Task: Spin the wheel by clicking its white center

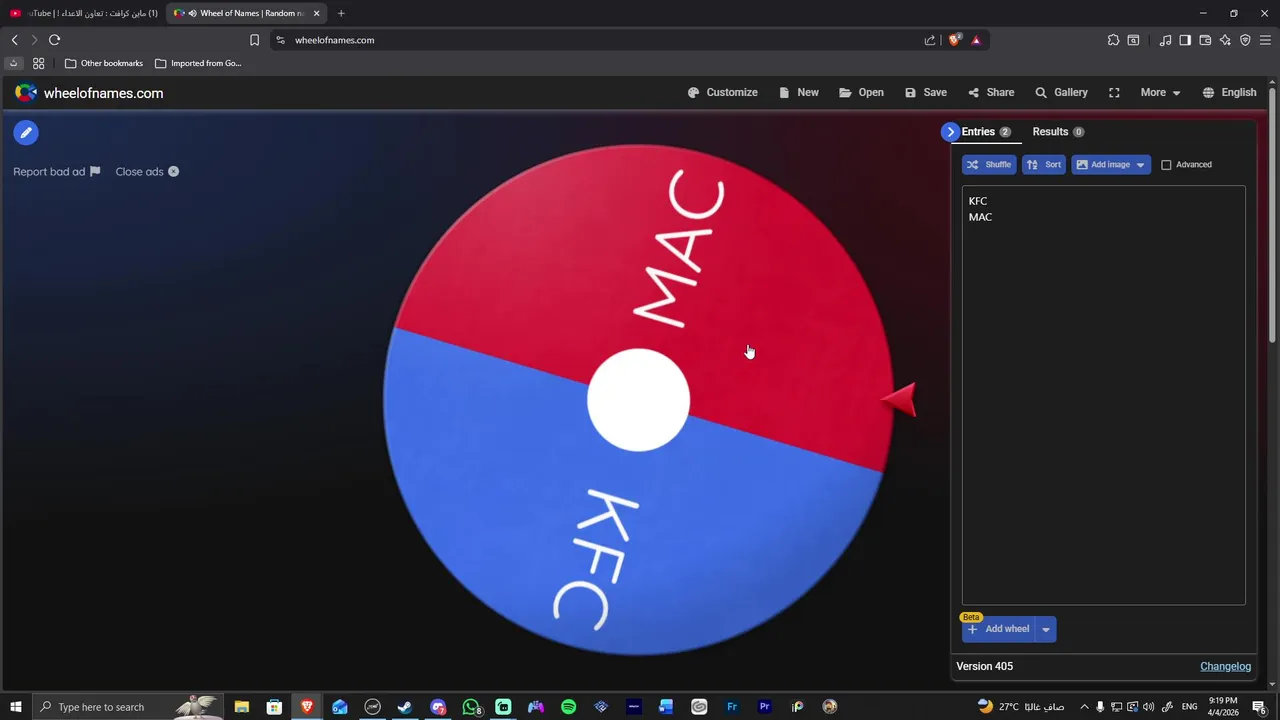Action: point(638,400)
